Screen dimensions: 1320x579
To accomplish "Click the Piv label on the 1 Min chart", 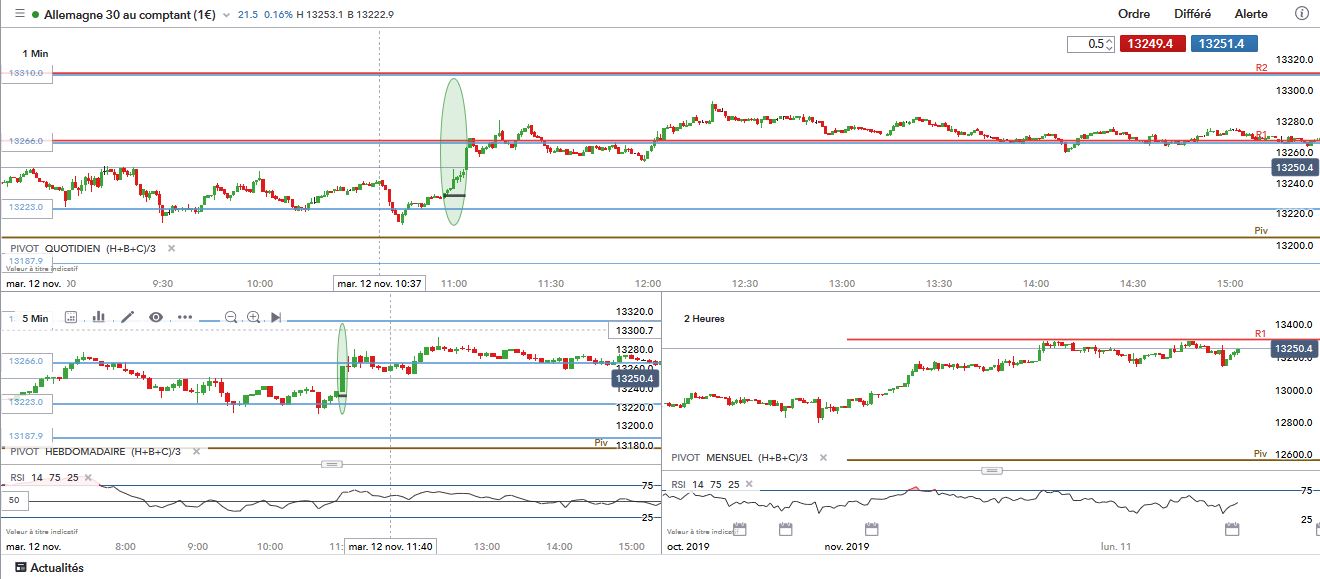I will point(1261,230).
